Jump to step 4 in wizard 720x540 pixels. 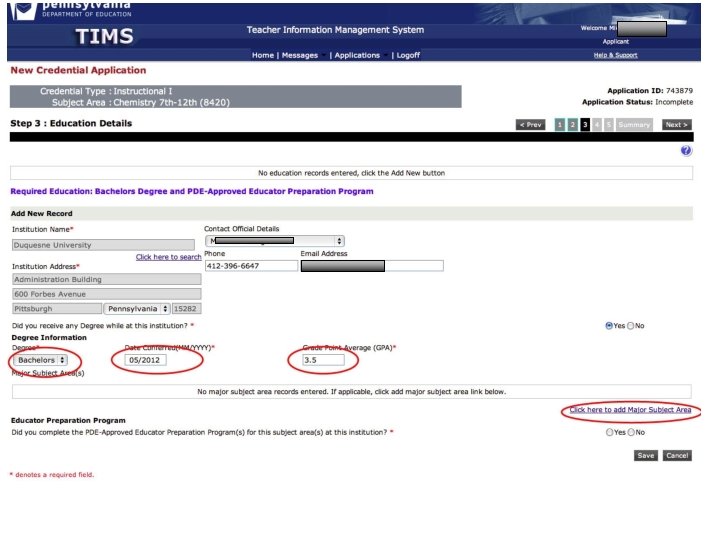pyautogui.click(x=597, y=124)
